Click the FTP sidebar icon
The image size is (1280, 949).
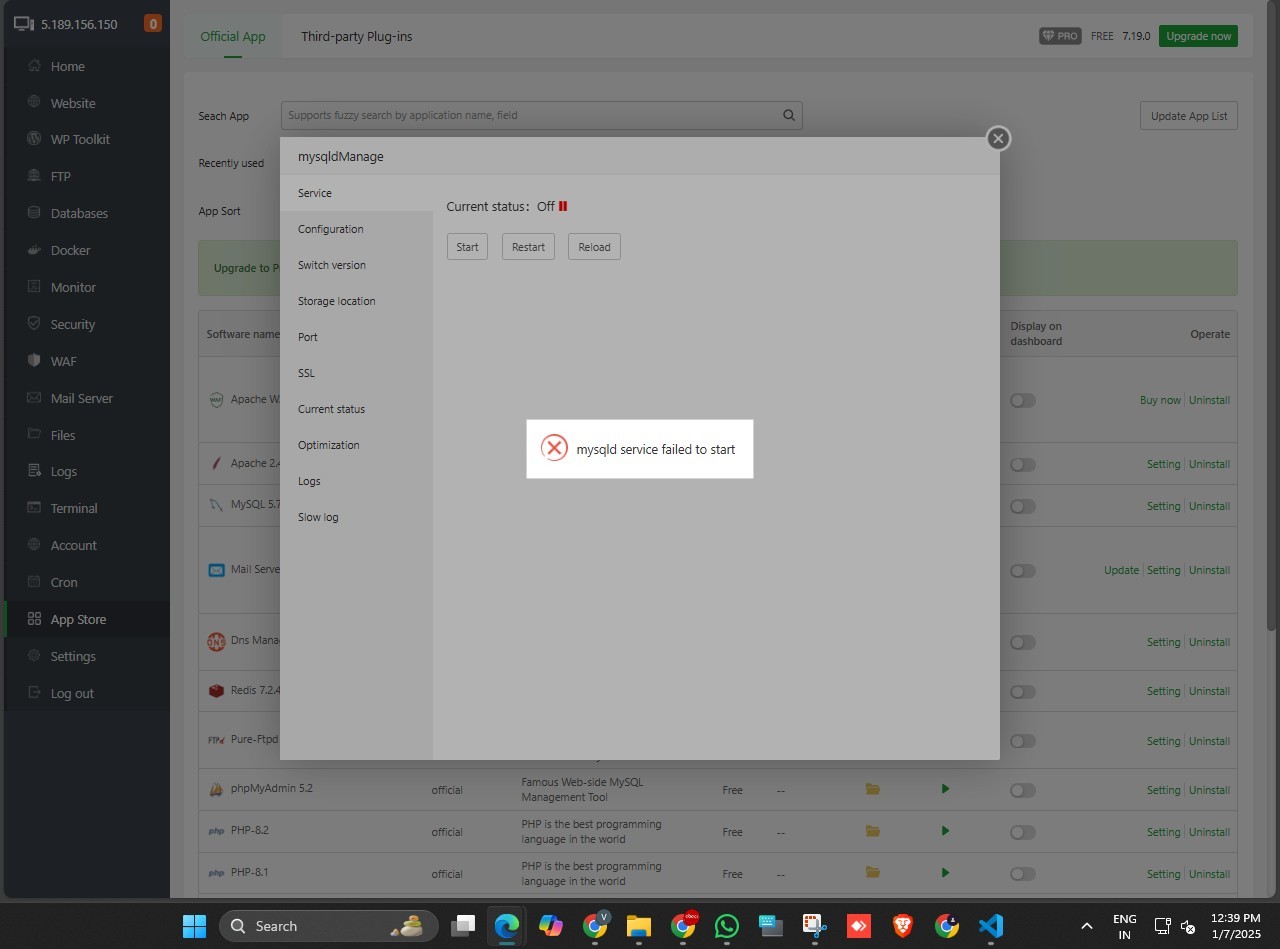(34, 176)
